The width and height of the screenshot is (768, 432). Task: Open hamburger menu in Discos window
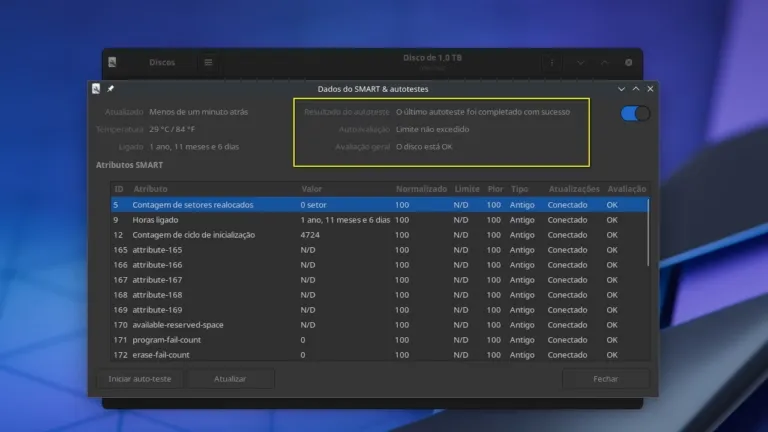click(208, 62)
